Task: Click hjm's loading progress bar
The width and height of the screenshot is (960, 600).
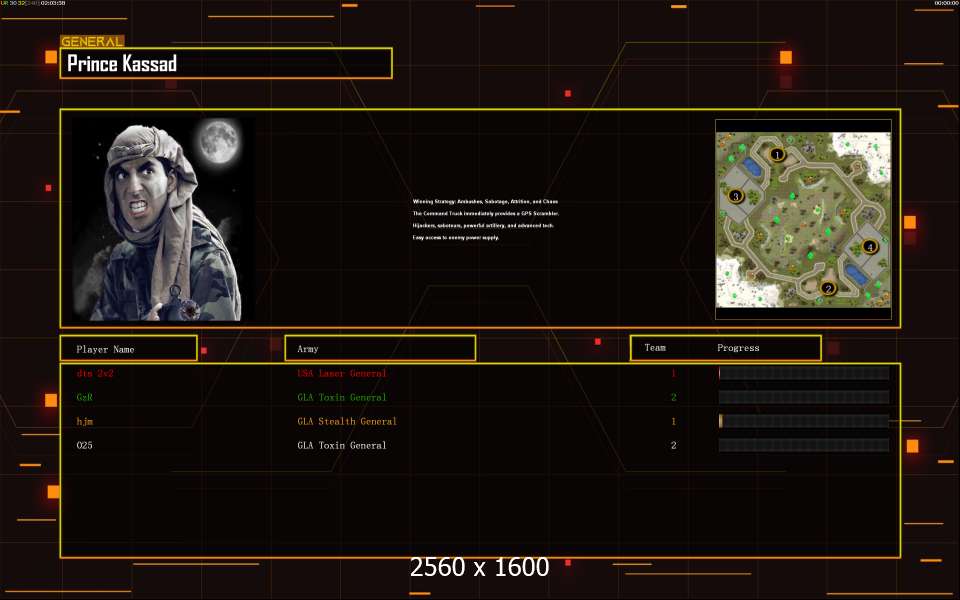Action: point(803,421)
